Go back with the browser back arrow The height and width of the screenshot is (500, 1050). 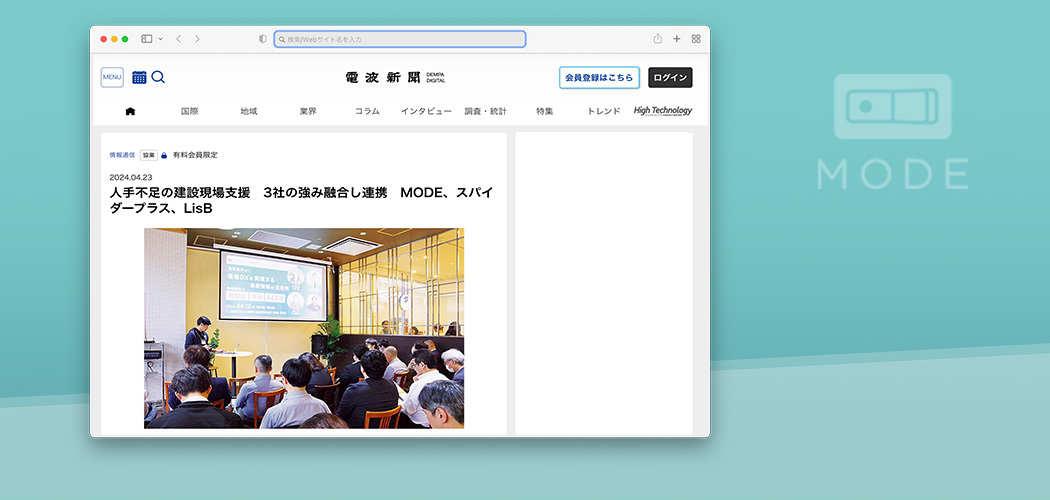click(x=178, y=39)
